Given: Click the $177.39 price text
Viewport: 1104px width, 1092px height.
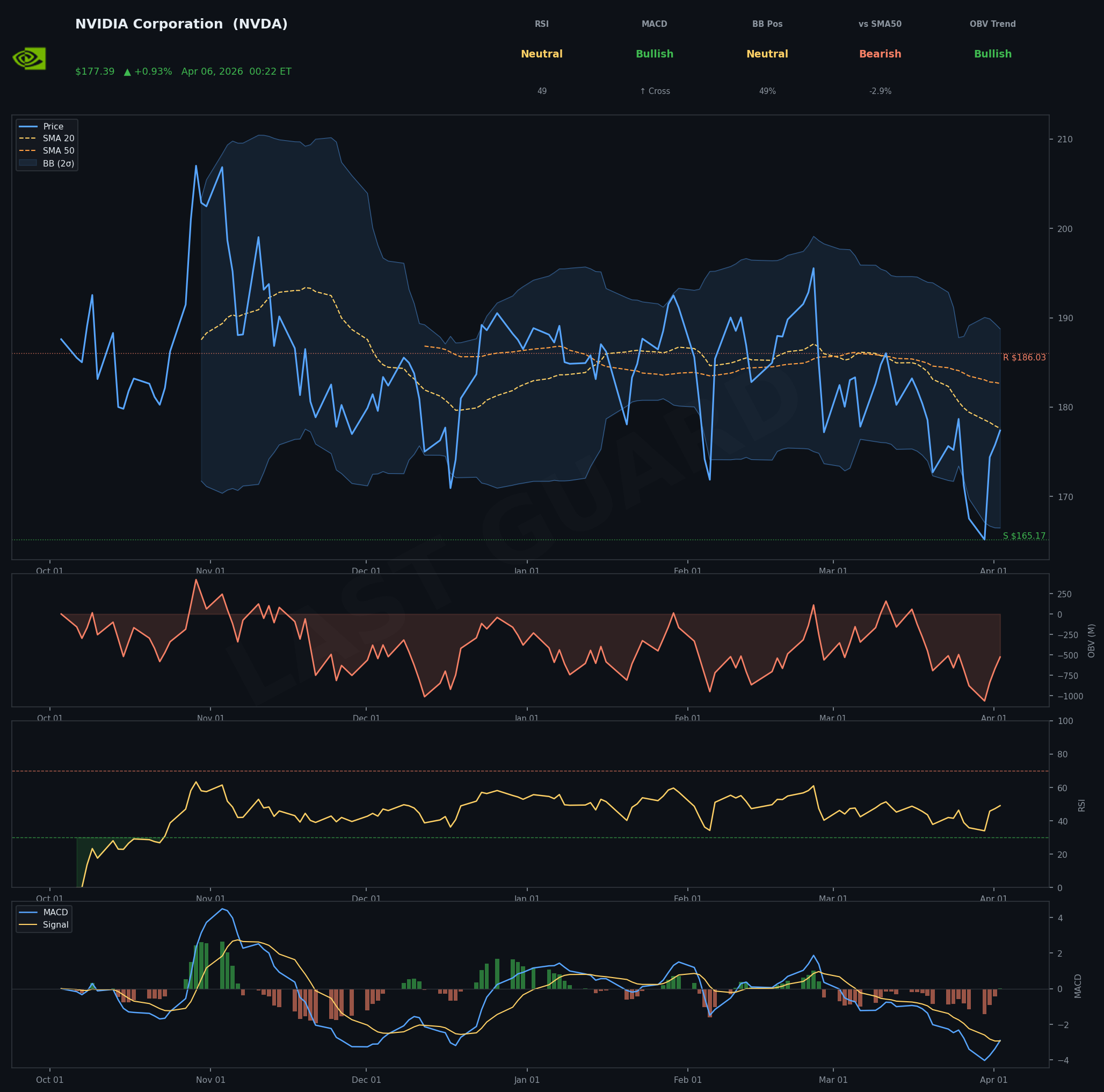Looking at the screenshot, I should (x=95, y=71).
